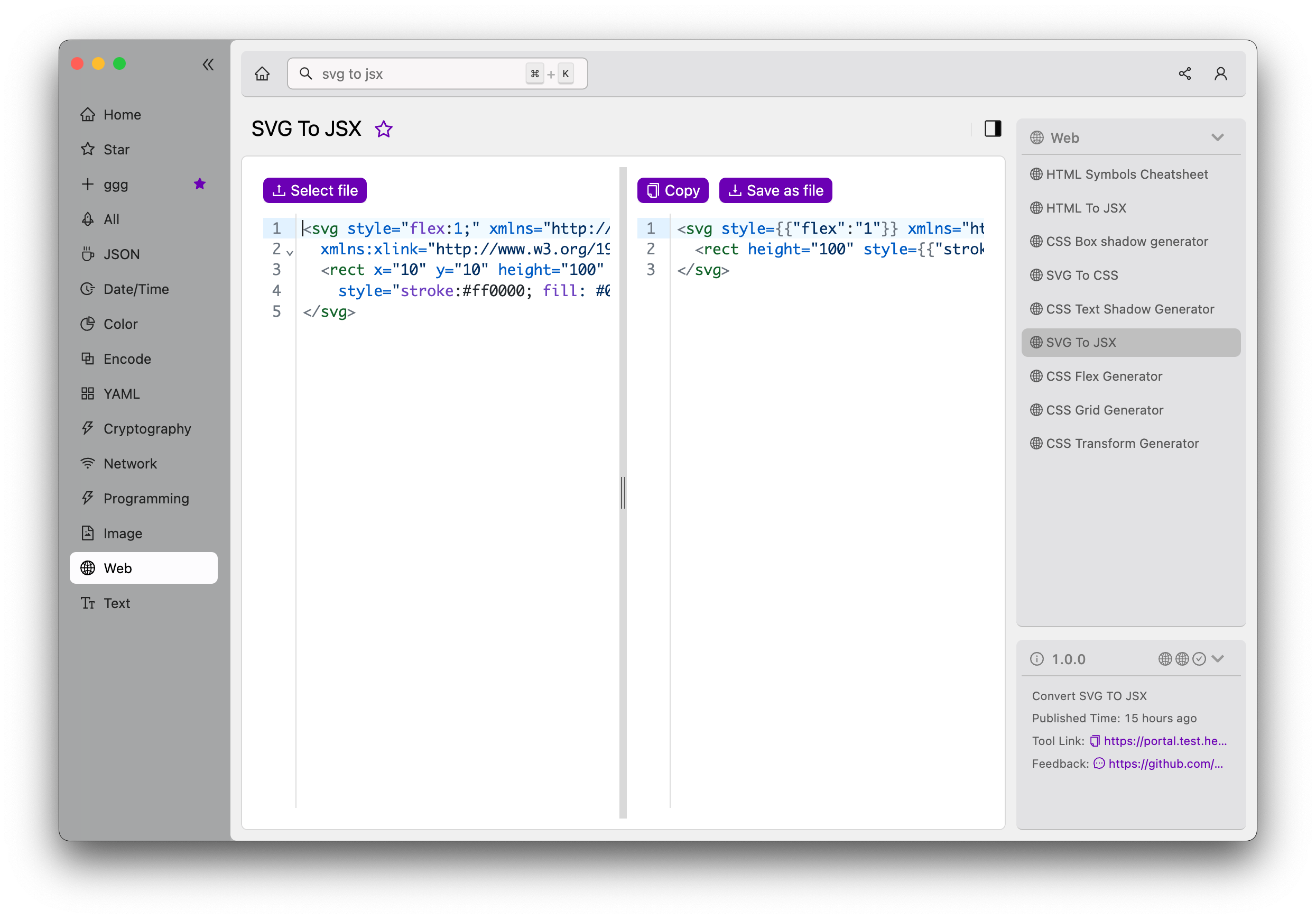The height and width of the screenshot is (919, 1316).
Task: Open Home in the sidebar
Action: tap(143, 115)
